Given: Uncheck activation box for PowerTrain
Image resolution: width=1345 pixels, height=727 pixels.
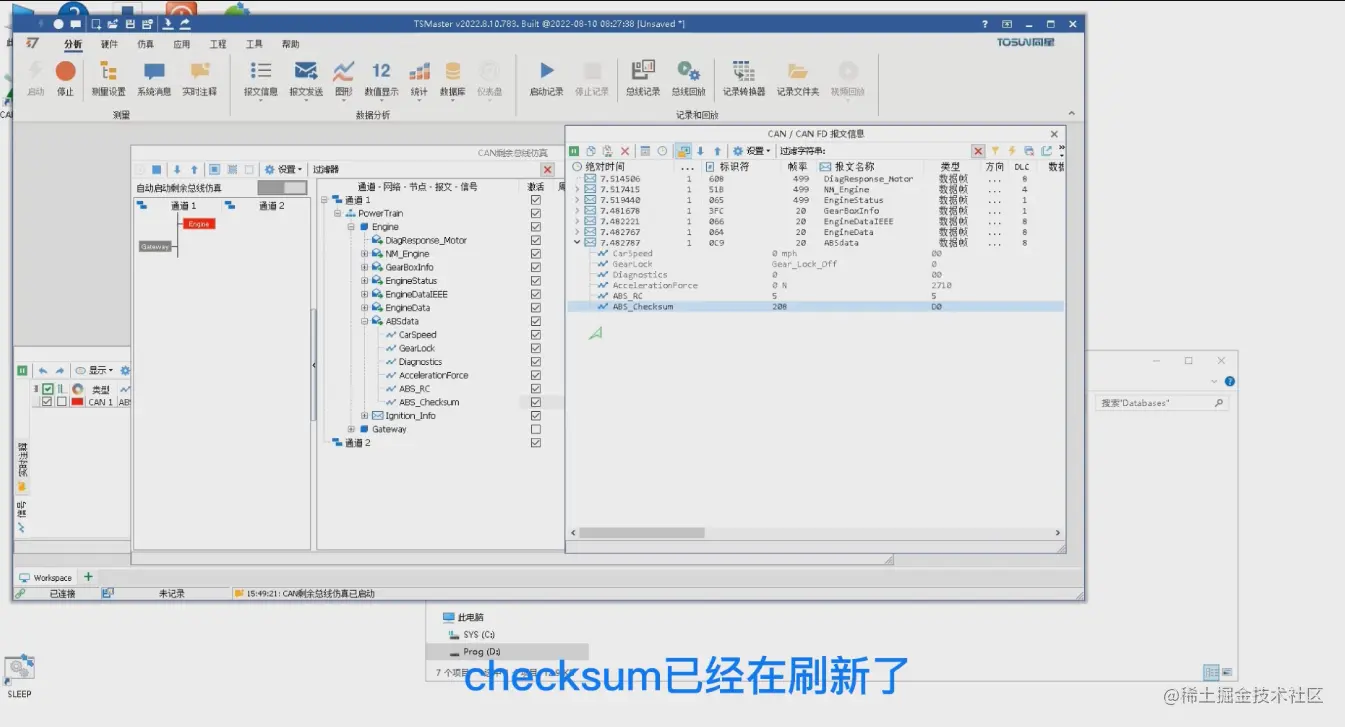Looking at the screenshot, I should (x=536, y=214).
